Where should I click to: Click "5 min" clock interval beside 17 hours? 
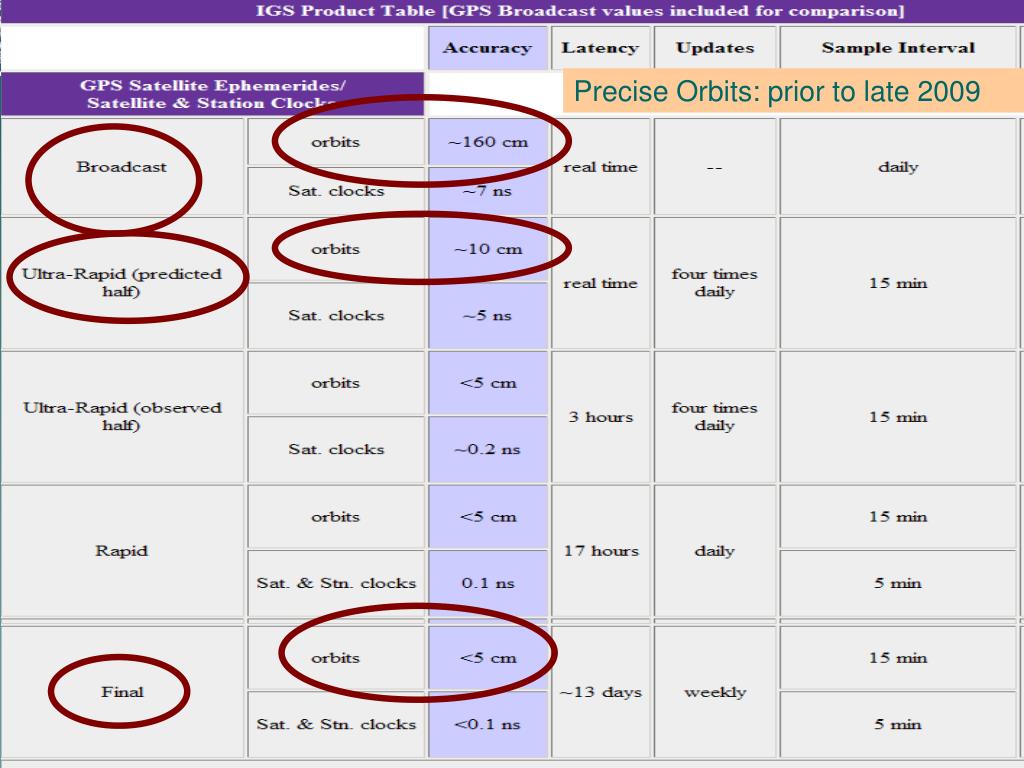[898, 583]
